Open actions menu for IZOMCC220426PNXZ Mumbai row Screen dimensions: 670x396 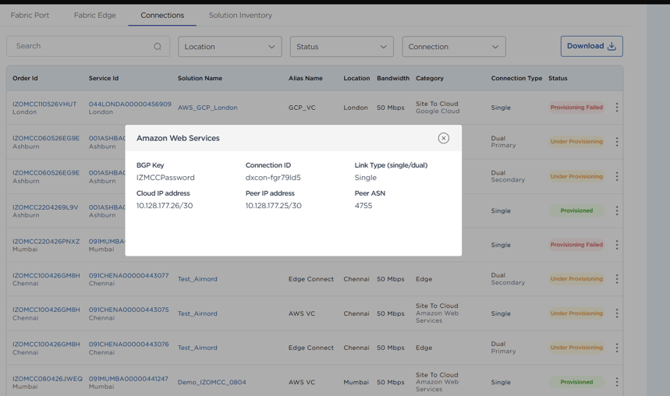click(x=617, y=245)
